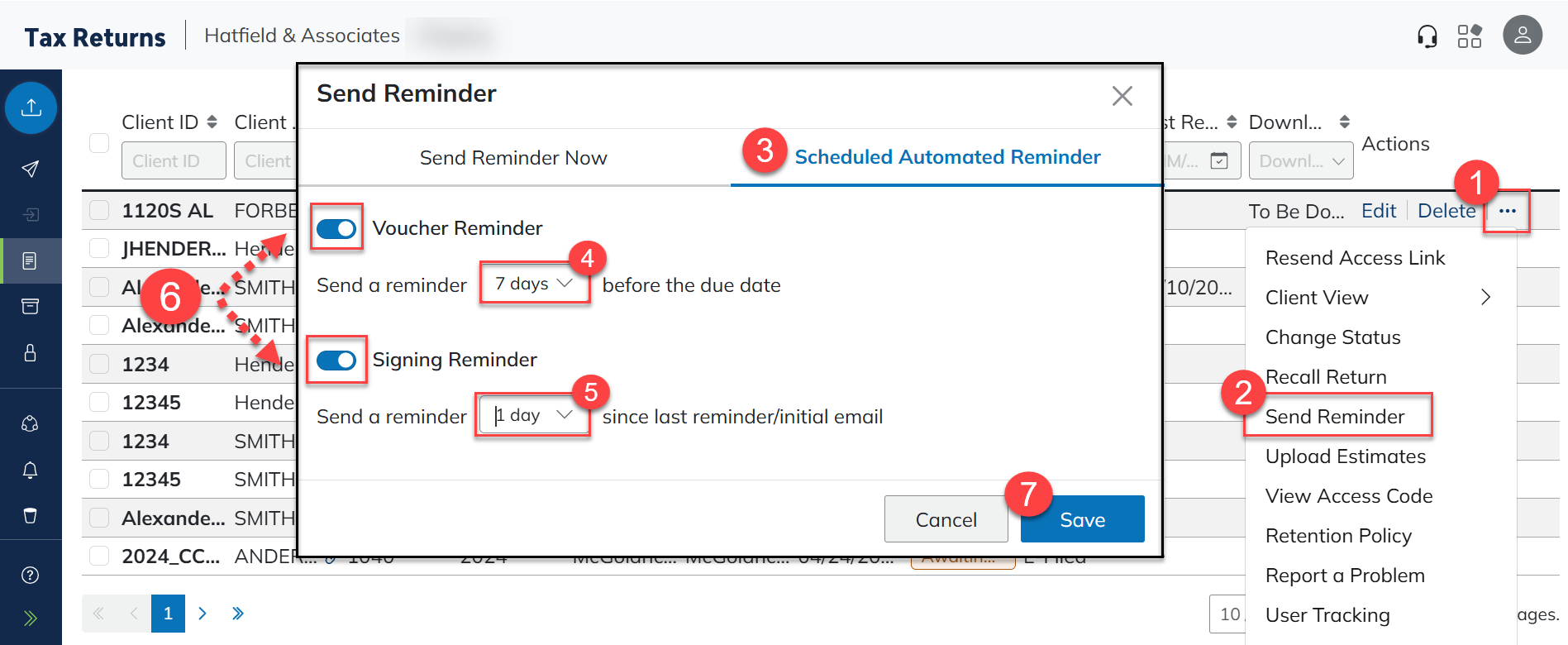Open the 7 days voucher dropdown

[534, 284]
